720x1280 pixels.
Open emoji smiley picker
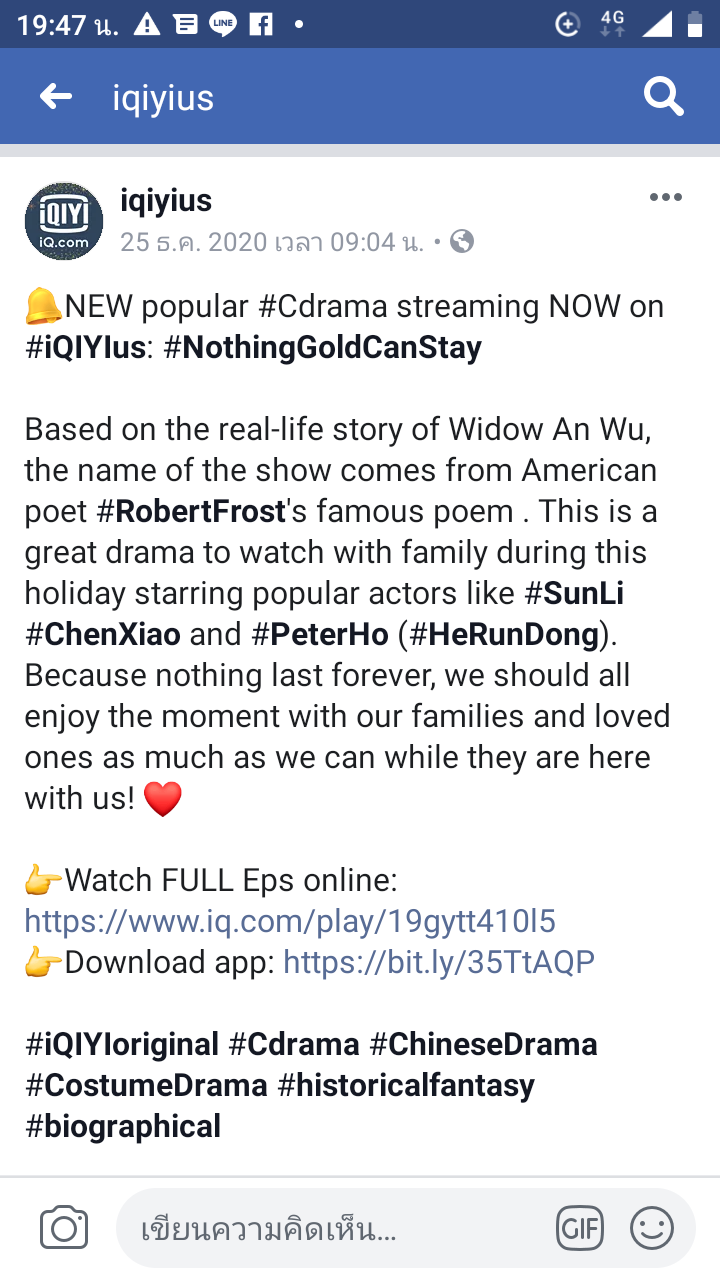652,1228
